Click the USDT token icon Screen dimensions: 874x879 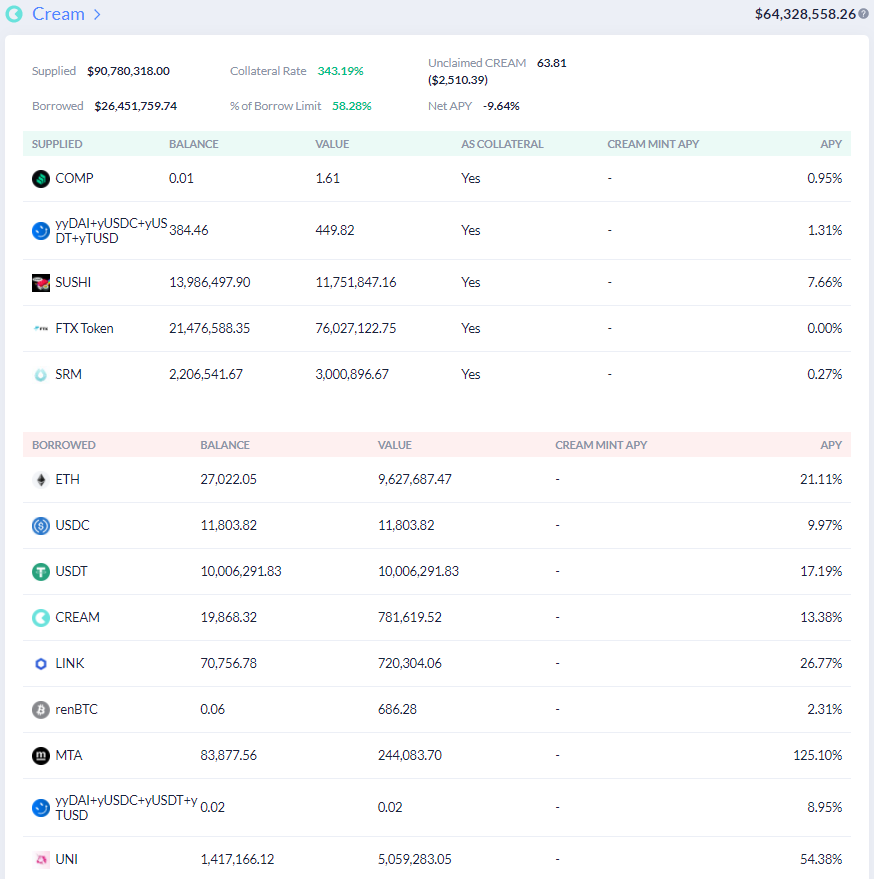[41, 572]
